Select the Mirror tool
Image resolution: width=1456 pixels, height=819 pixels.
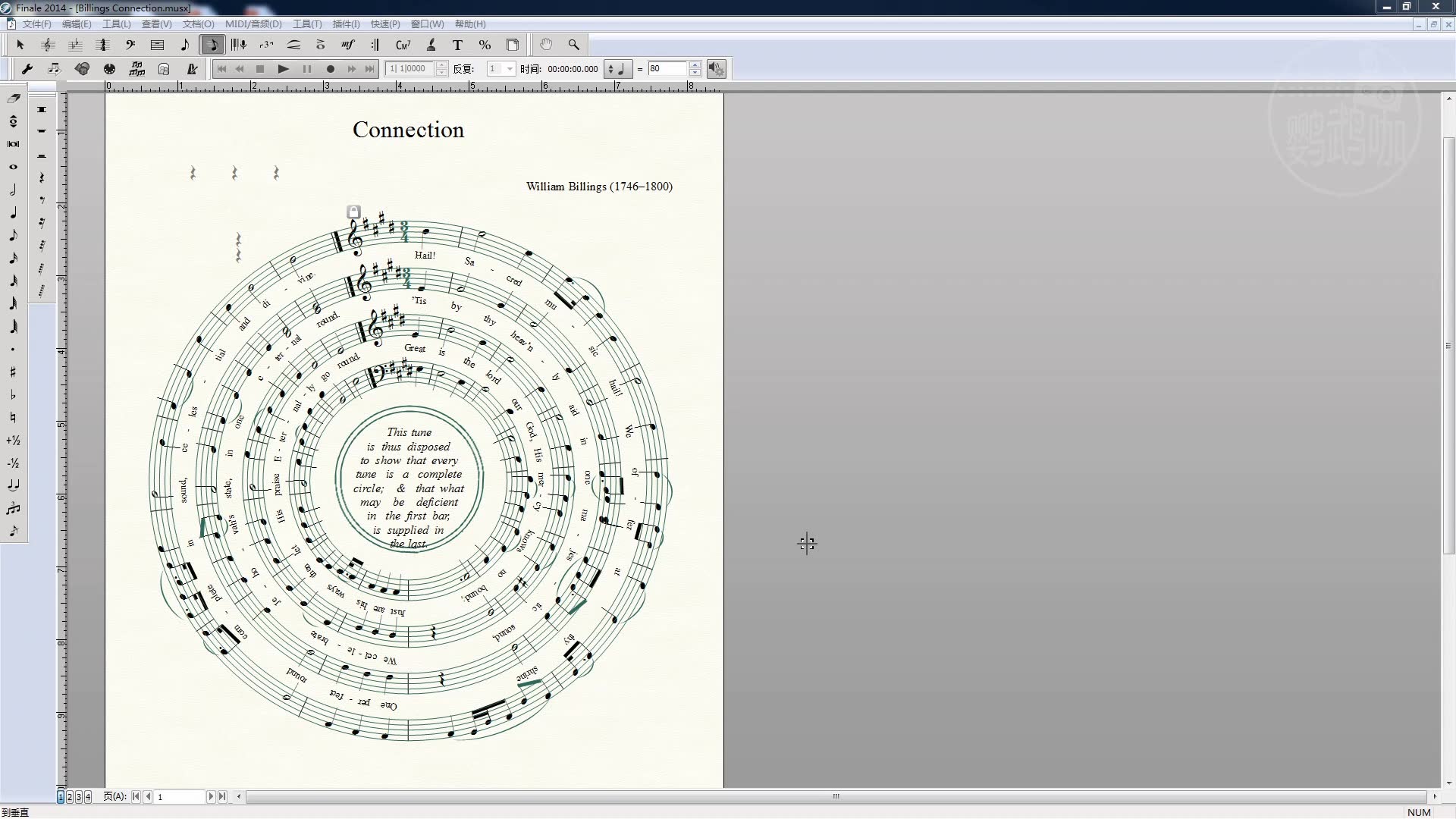164,69
